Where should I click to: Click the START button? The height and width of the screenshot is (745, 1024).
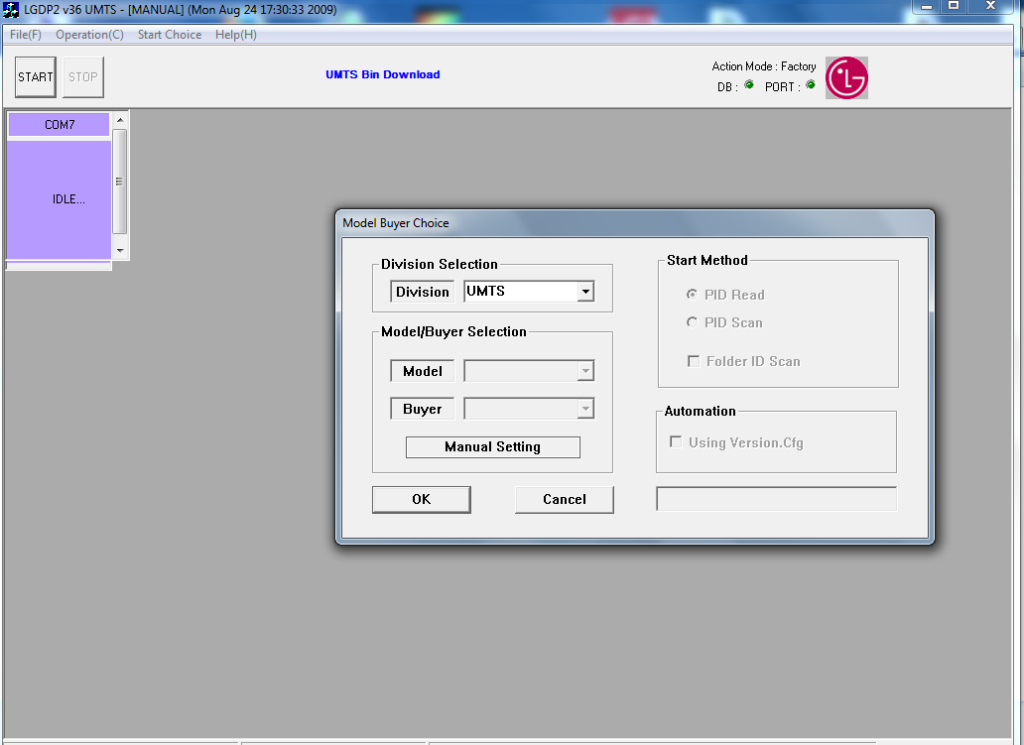[35, 77]
